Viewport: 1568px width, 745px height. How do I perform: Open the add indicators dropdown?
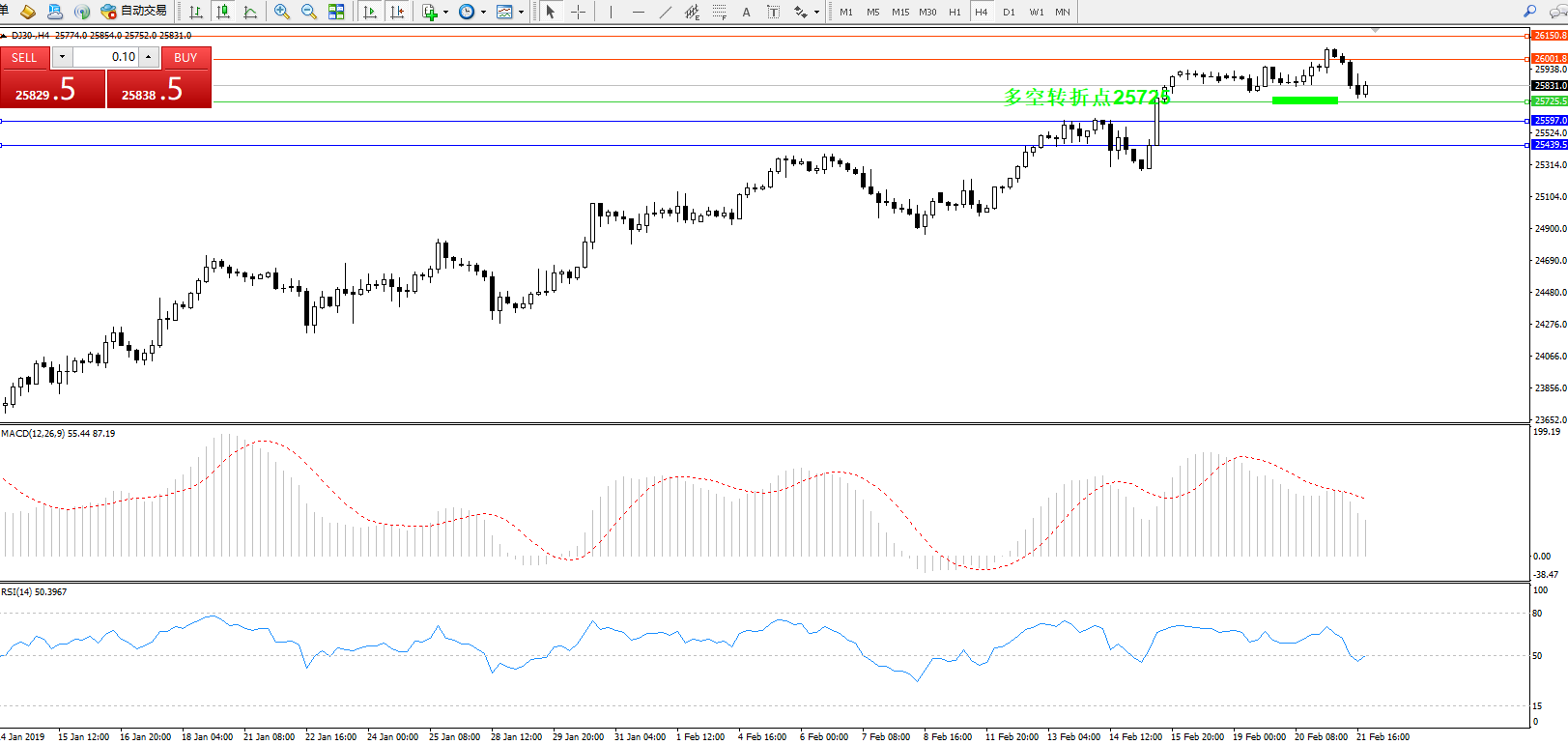tap(445, 12)
